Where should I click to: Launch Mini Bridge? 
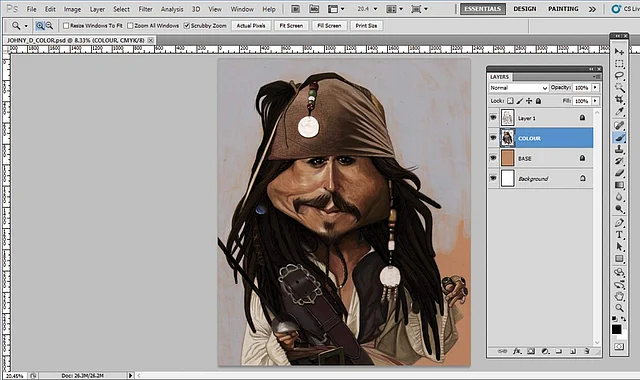tap(314, 9)
